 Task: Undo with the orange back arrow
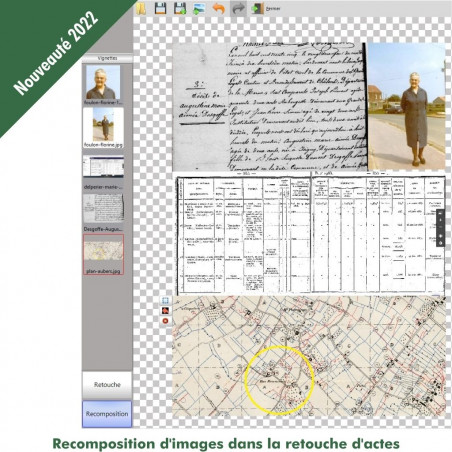tap(219, 8)
